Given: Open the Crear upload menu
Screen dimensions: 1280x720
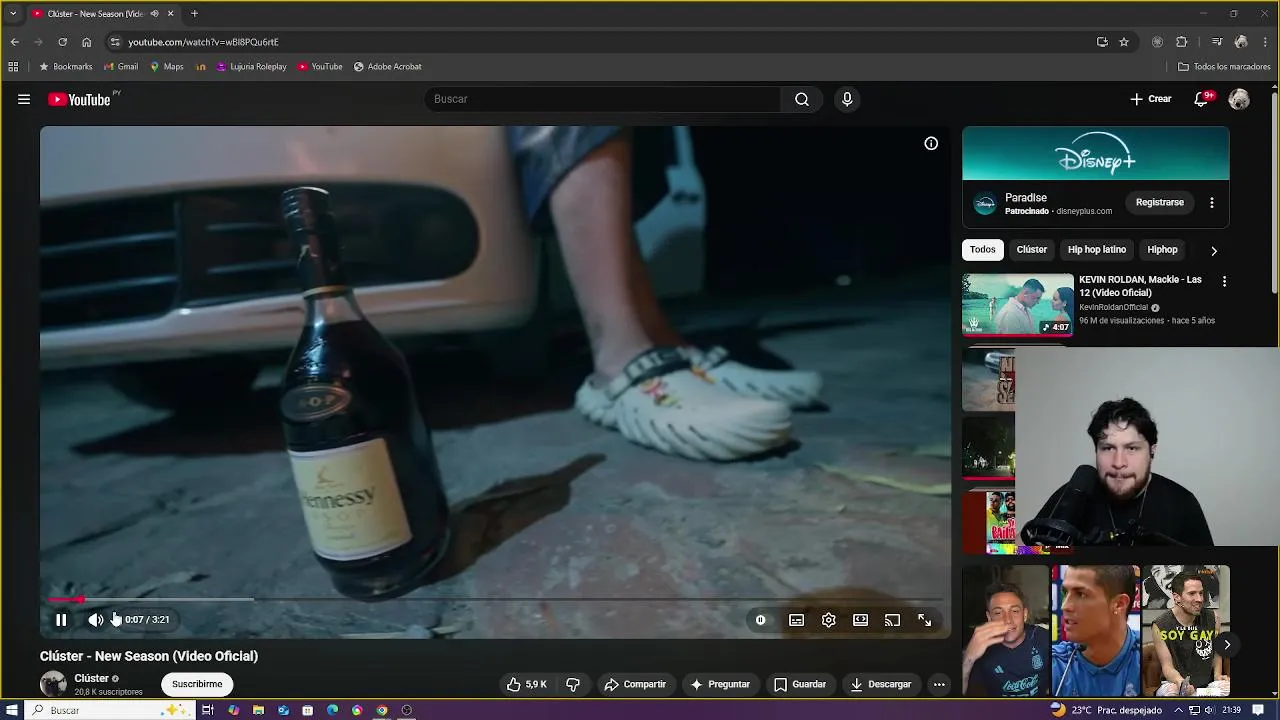Looking at the screenshot, I should click(x=1151, y=99).
